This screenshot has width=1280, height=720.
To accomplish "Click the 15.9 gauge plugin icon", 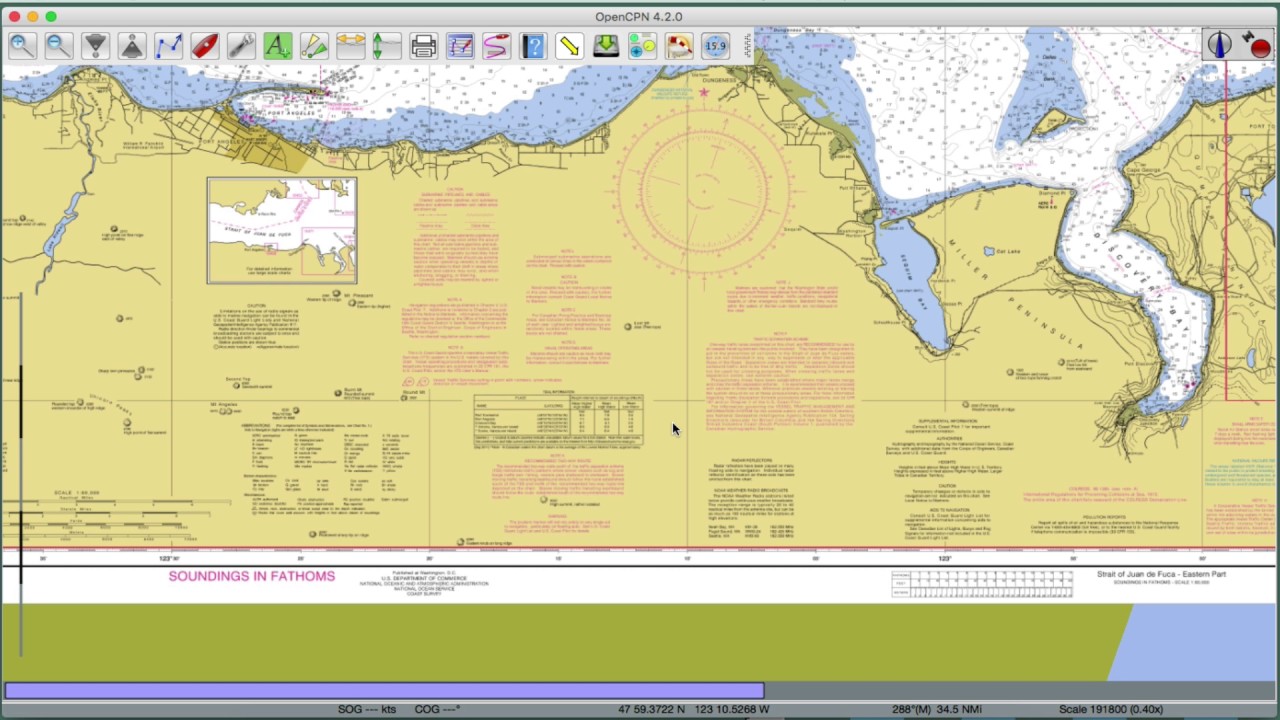I will [715, 46].
